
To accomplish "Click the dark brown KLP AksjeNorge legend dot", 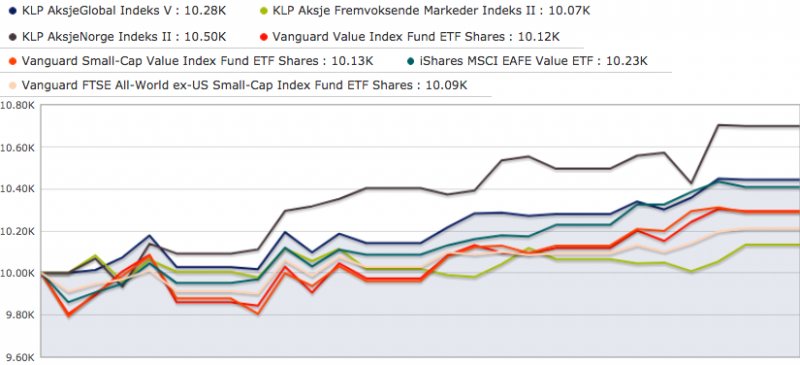I will tap(13, 37).
